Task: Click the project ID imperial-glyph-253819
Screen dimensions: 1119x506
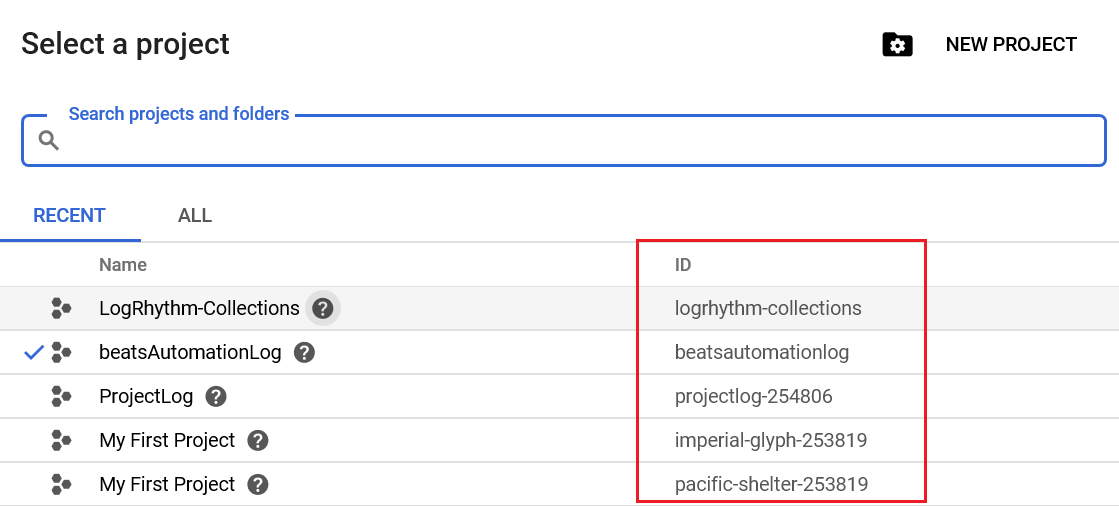Action: coord(770,441)
